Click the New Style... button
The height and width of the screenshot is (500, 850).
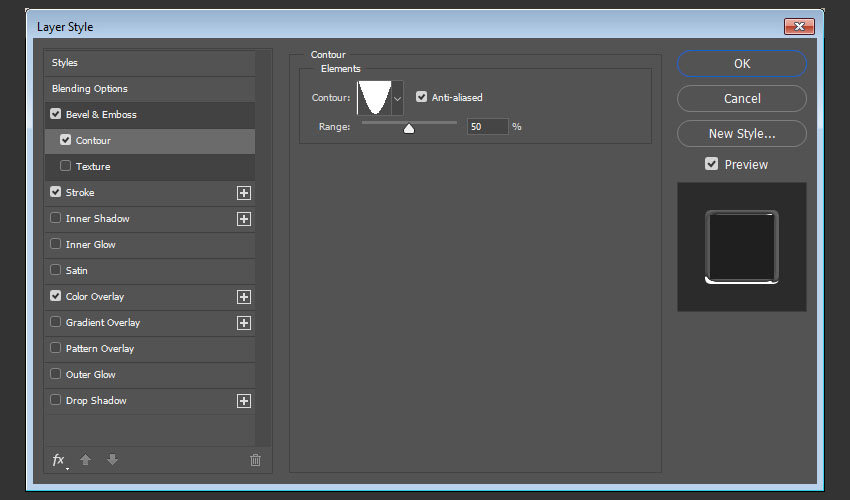pyautogui.click(x=741, y=133)
